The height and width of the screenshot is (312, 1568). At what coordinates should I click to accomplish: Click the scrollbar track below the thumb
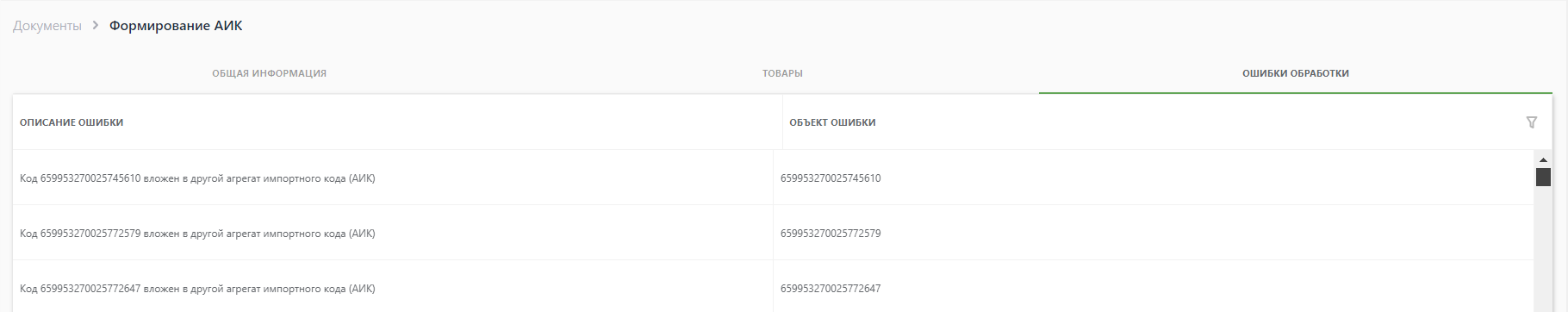[1543, 250]
